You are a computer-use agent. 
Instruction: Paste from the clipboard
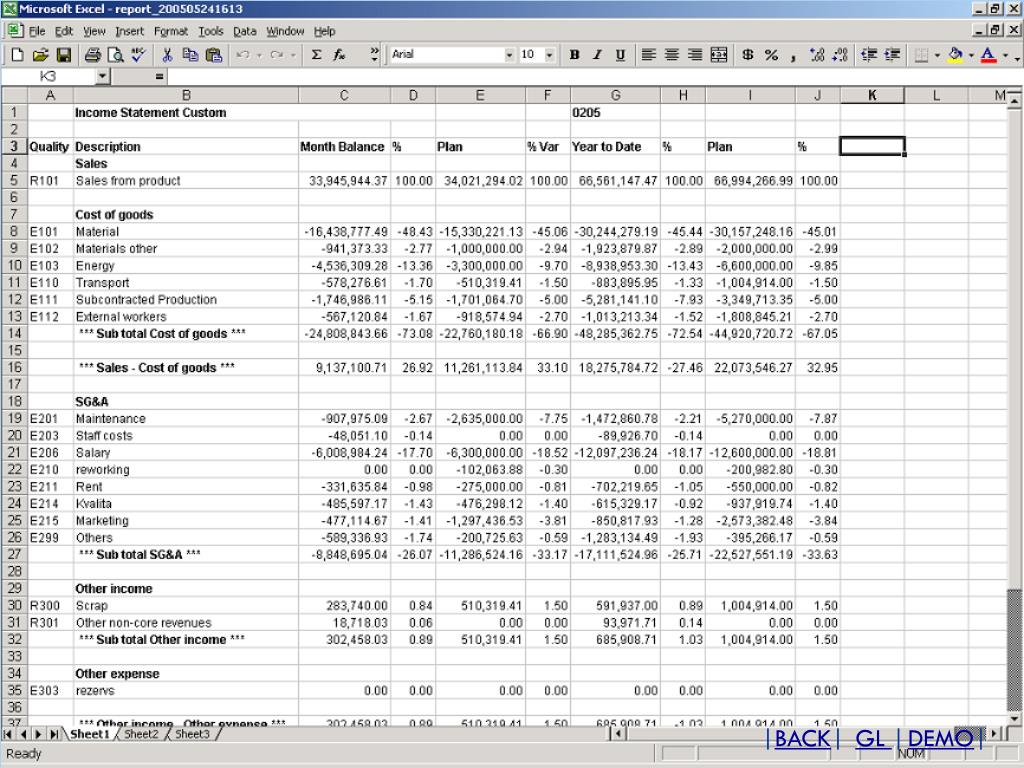(214, 55)
